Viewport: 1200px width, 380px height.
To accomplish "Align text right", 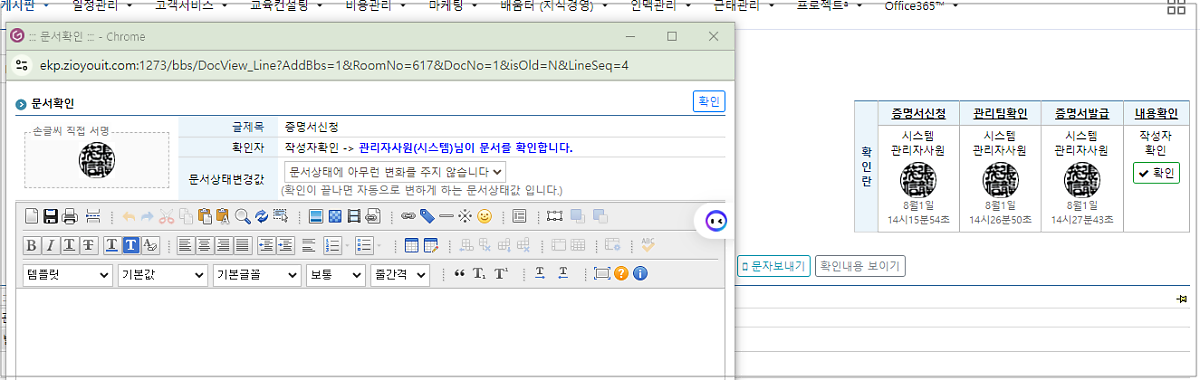I will pos(224,244).
